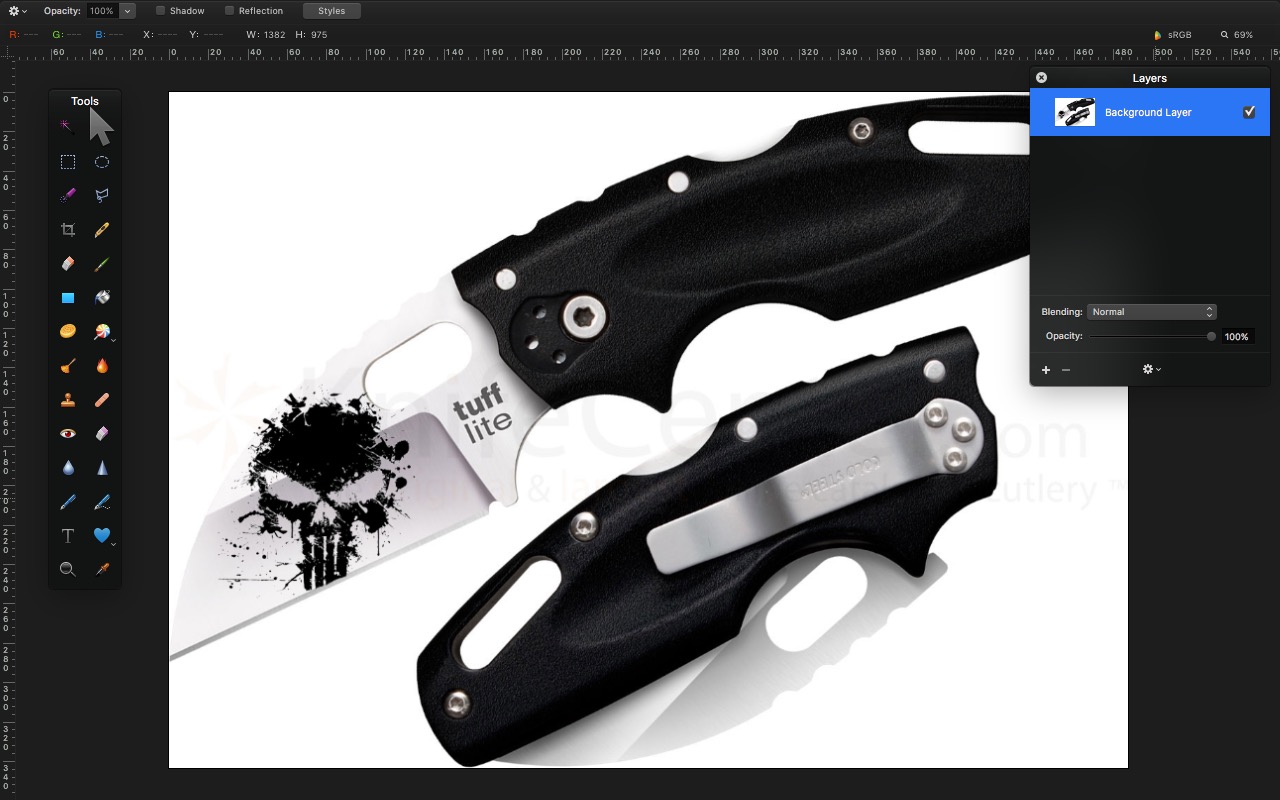Select the Paintbrush tool
The image size is (1280, 800).
[x=102, y=264]
